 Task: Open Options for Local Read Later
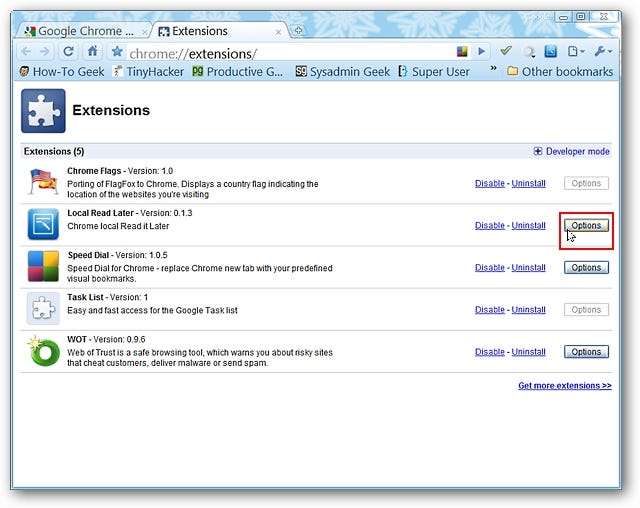[x=586, y=226]
